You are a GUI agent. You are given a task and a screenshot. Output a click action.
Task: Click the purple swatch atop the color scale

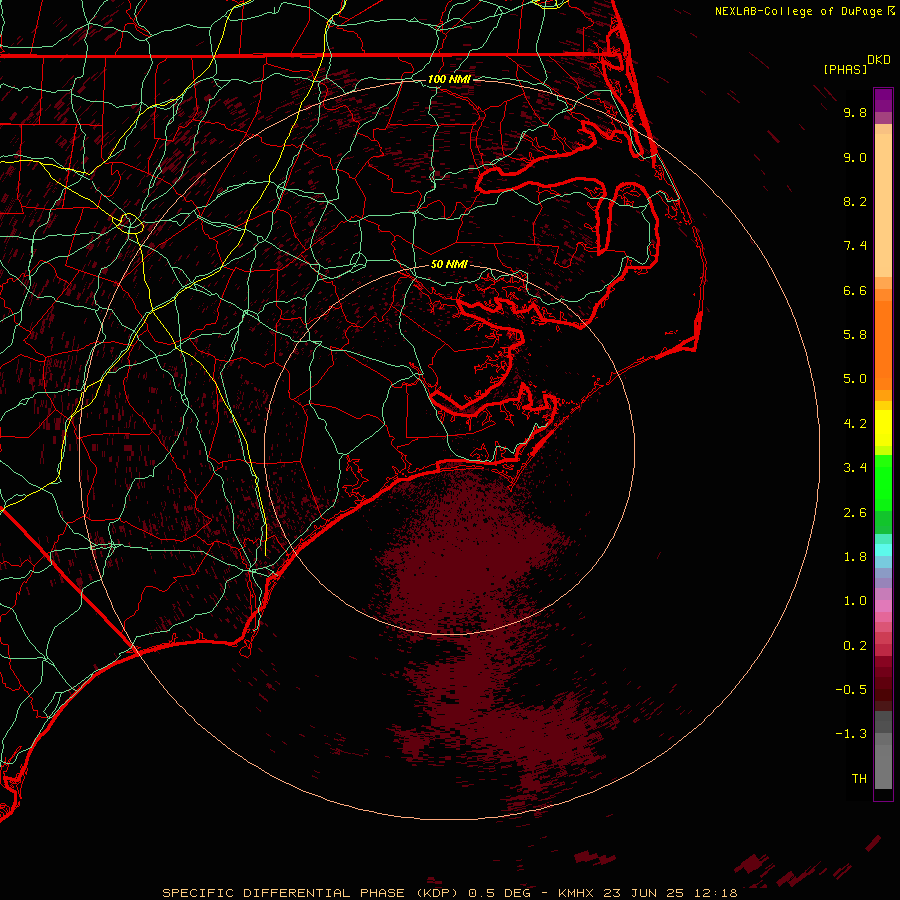pos(883,100)
